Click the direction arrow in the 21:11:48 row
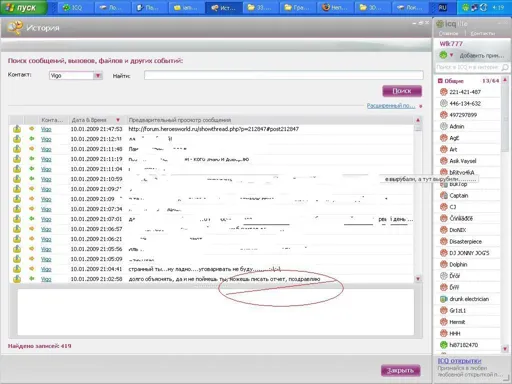This screenshot has width=512, height=384. (x=32, y=149)
